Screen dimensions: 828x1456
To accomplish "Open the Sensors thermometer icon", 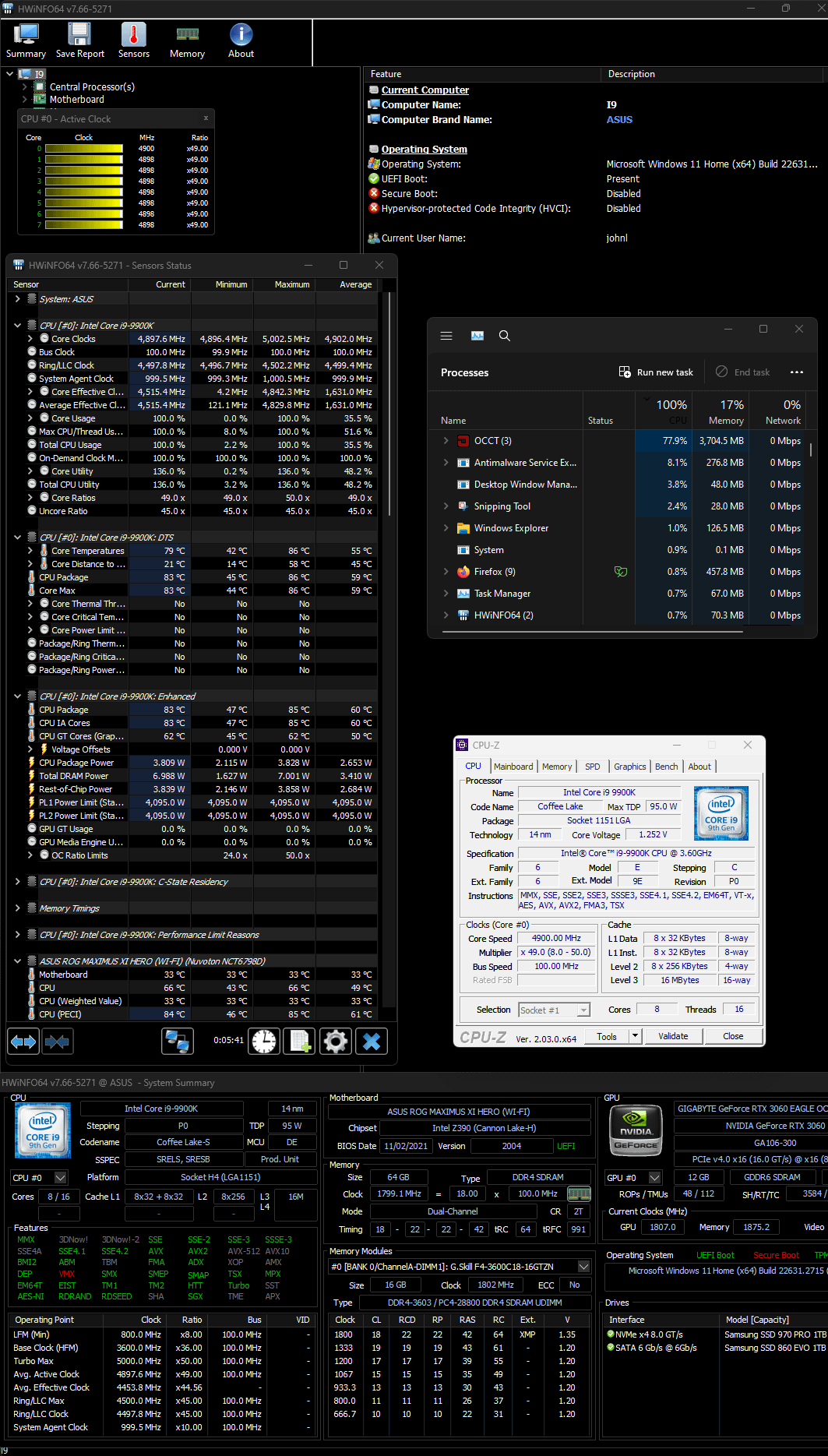I will tap(133, 41).
